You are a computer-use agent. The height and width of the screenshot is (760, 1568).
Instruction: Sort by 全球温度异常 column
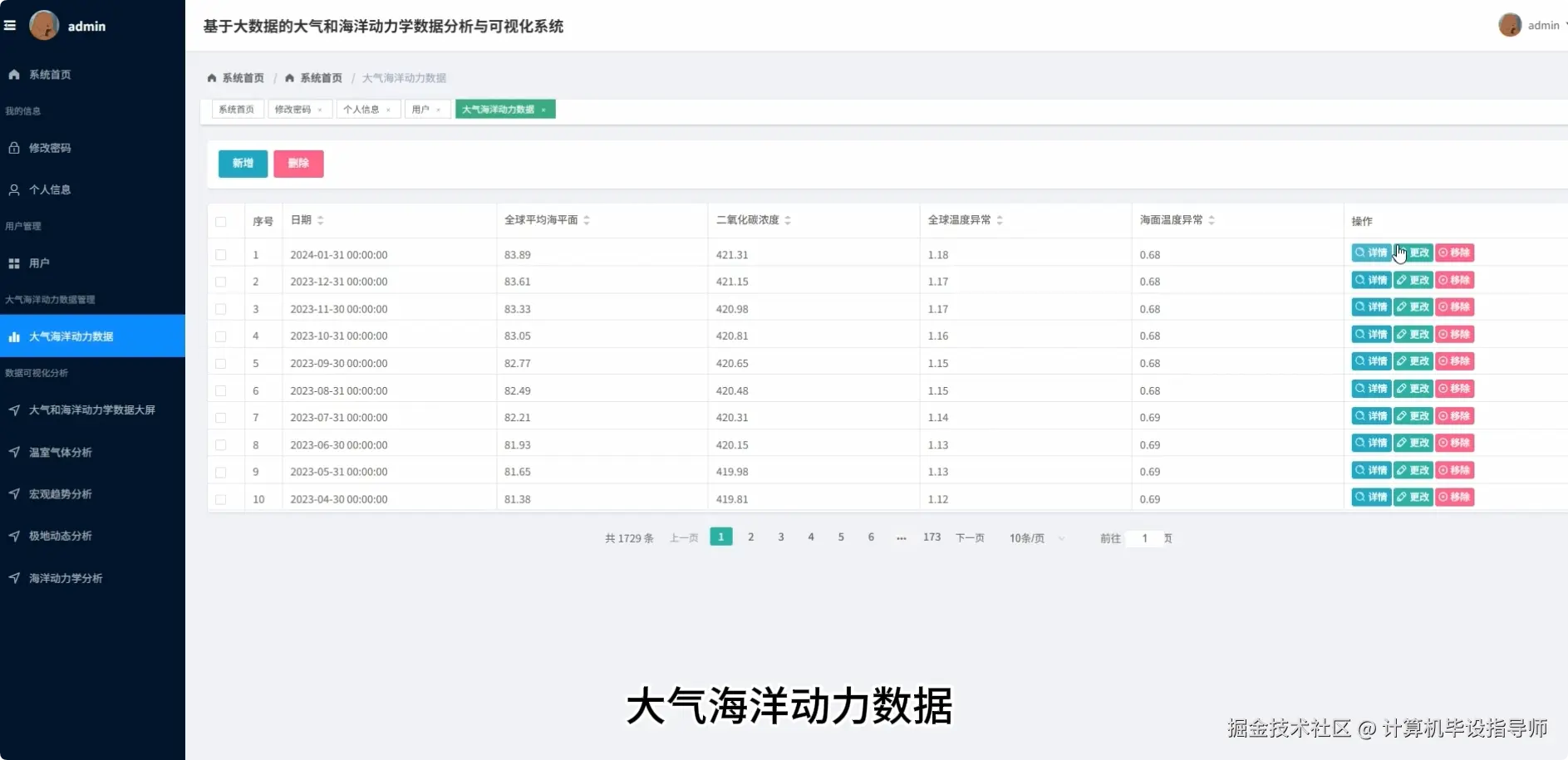pyautogui.click(x=1000, y=220)
